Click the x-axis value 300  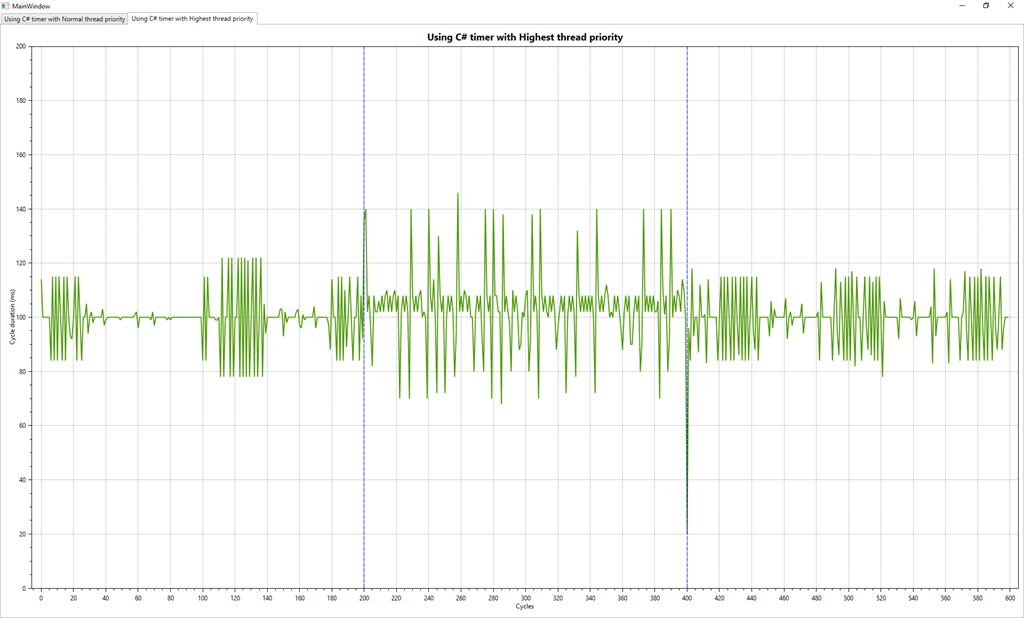point(526,598)
